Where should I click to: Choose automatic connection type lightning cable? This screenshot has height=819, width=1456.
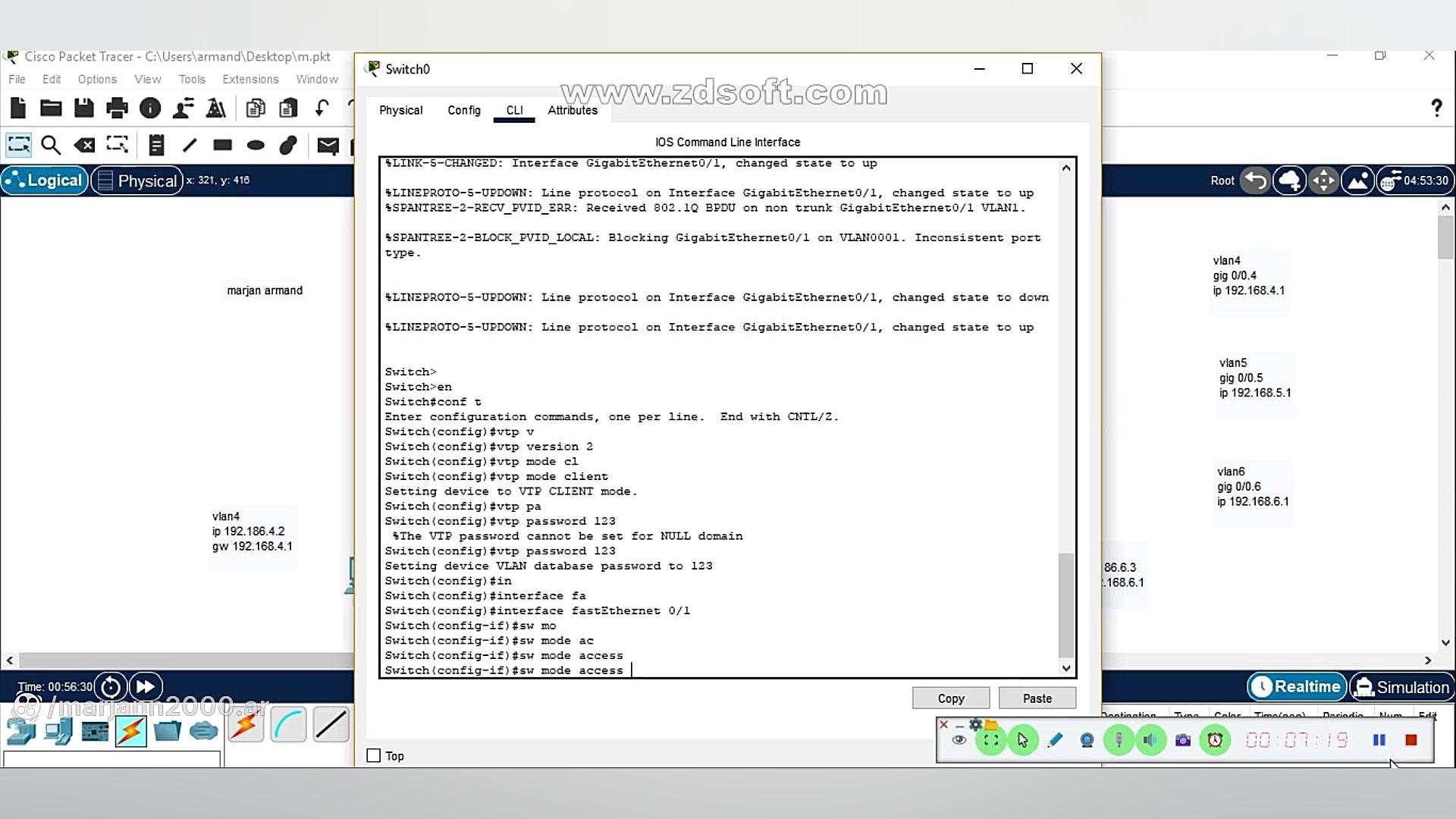click(x=246, y=726)
